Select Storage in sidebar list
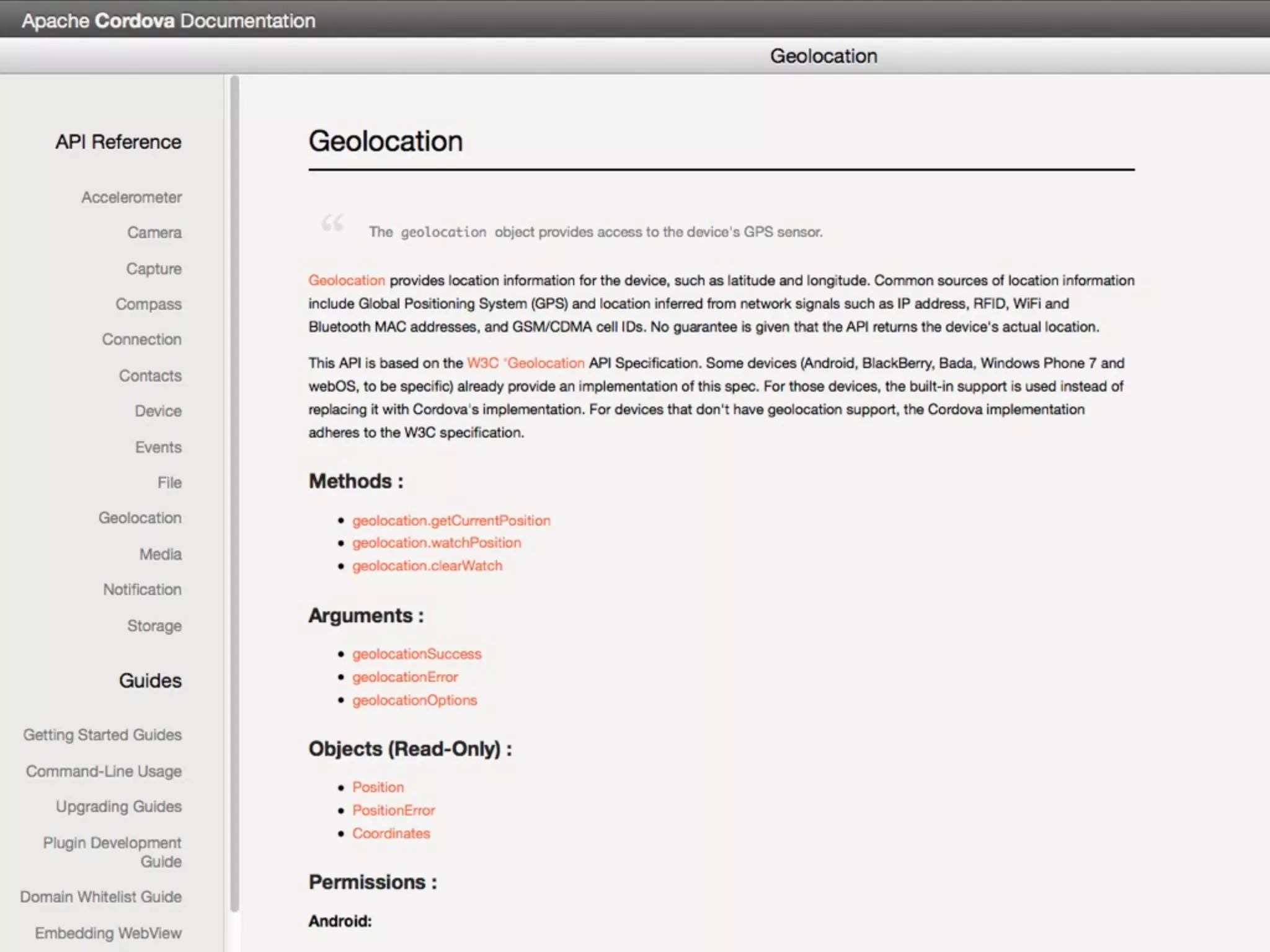 point(154,625)
